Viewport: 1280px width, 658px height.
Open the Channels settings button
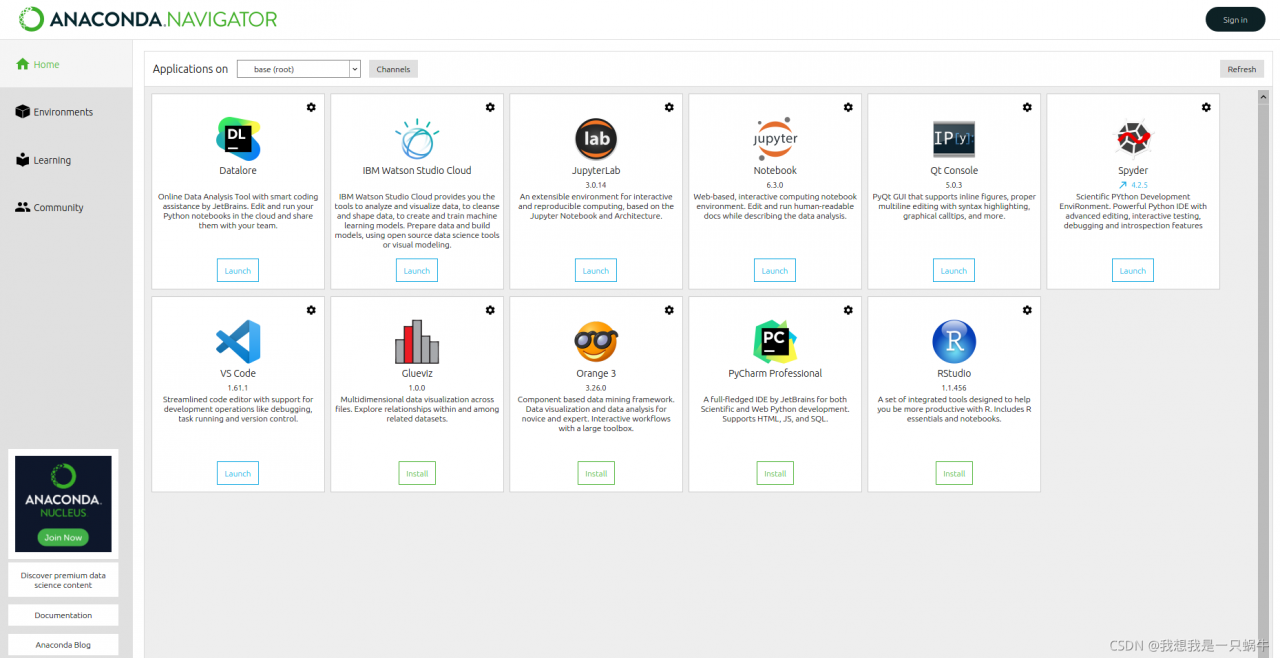(x=393, y=69)
